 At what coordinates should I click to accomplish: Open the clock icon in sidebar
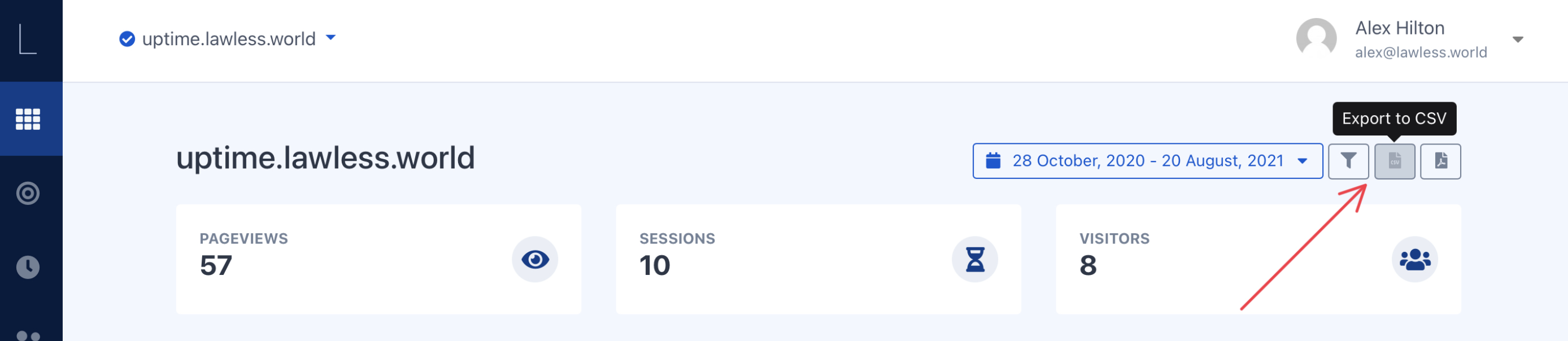28,267
